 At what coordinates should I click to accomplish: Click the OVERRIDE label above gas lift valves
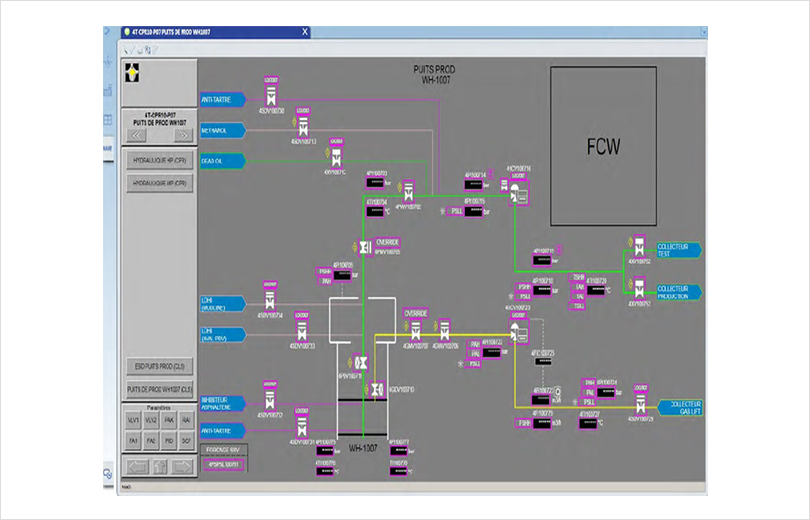click(x=416, y=313)
